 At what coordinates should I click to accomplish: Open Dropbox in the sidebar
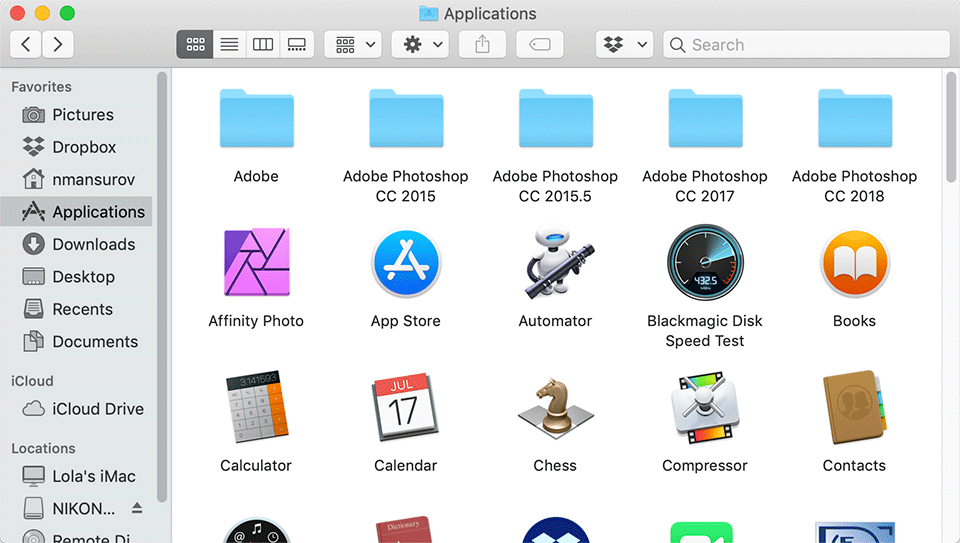77,147
